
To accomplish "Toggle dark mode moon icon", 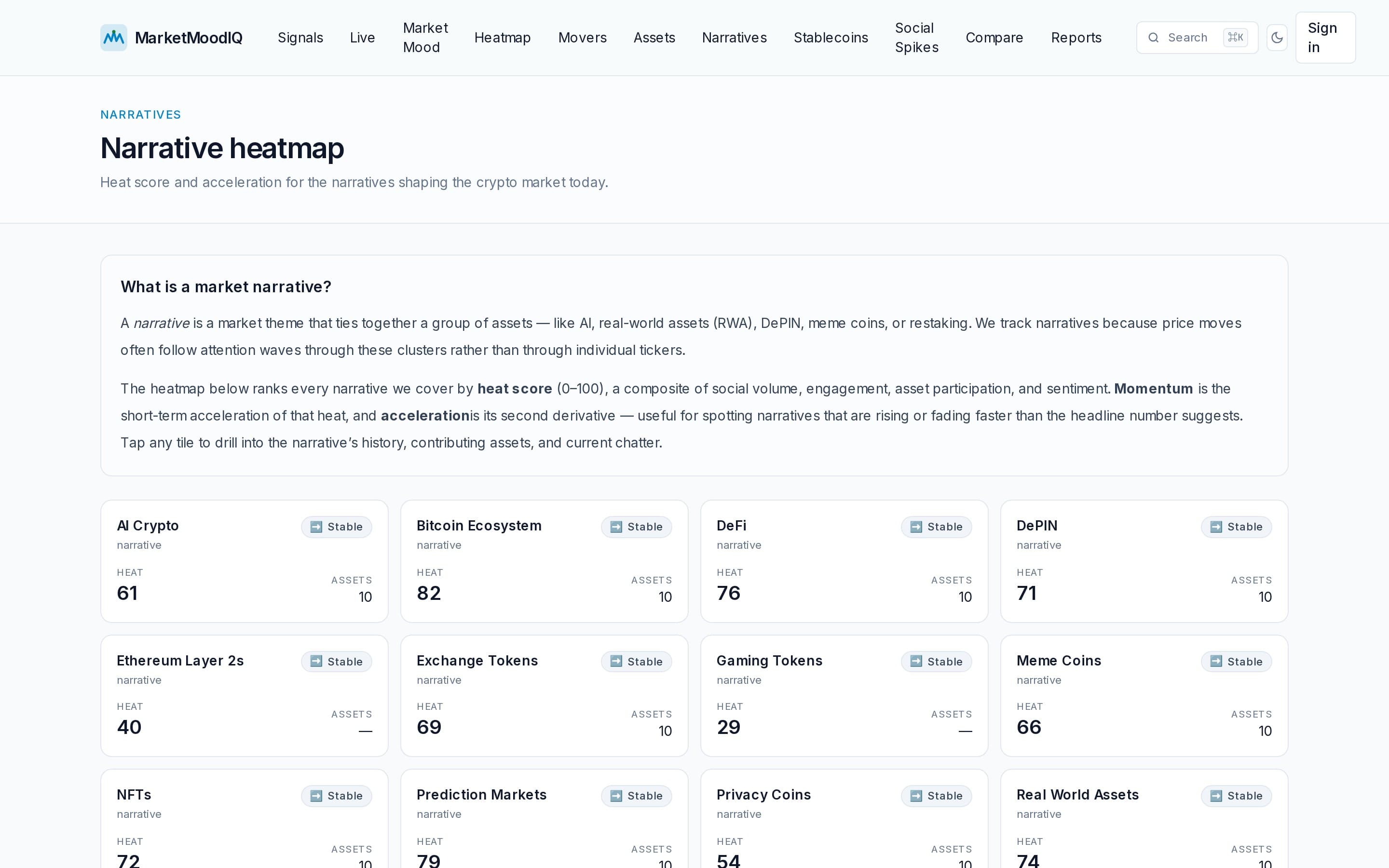I will point(1277,37).
